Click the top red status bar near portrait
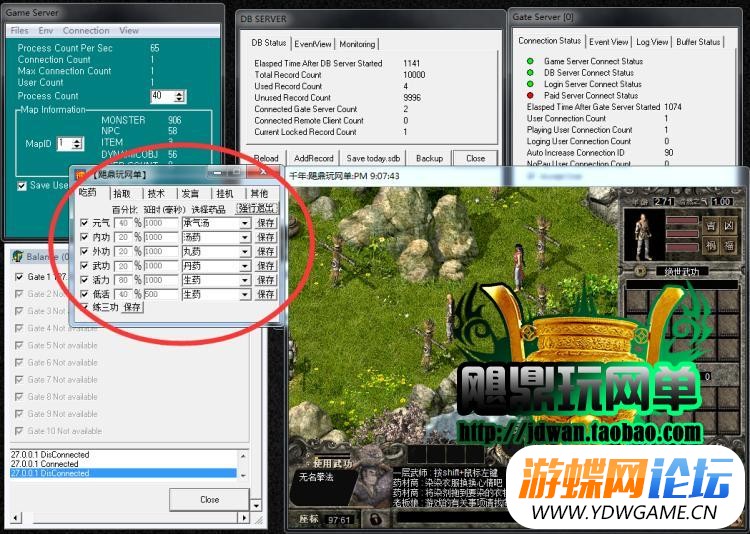 pos(682,221)
